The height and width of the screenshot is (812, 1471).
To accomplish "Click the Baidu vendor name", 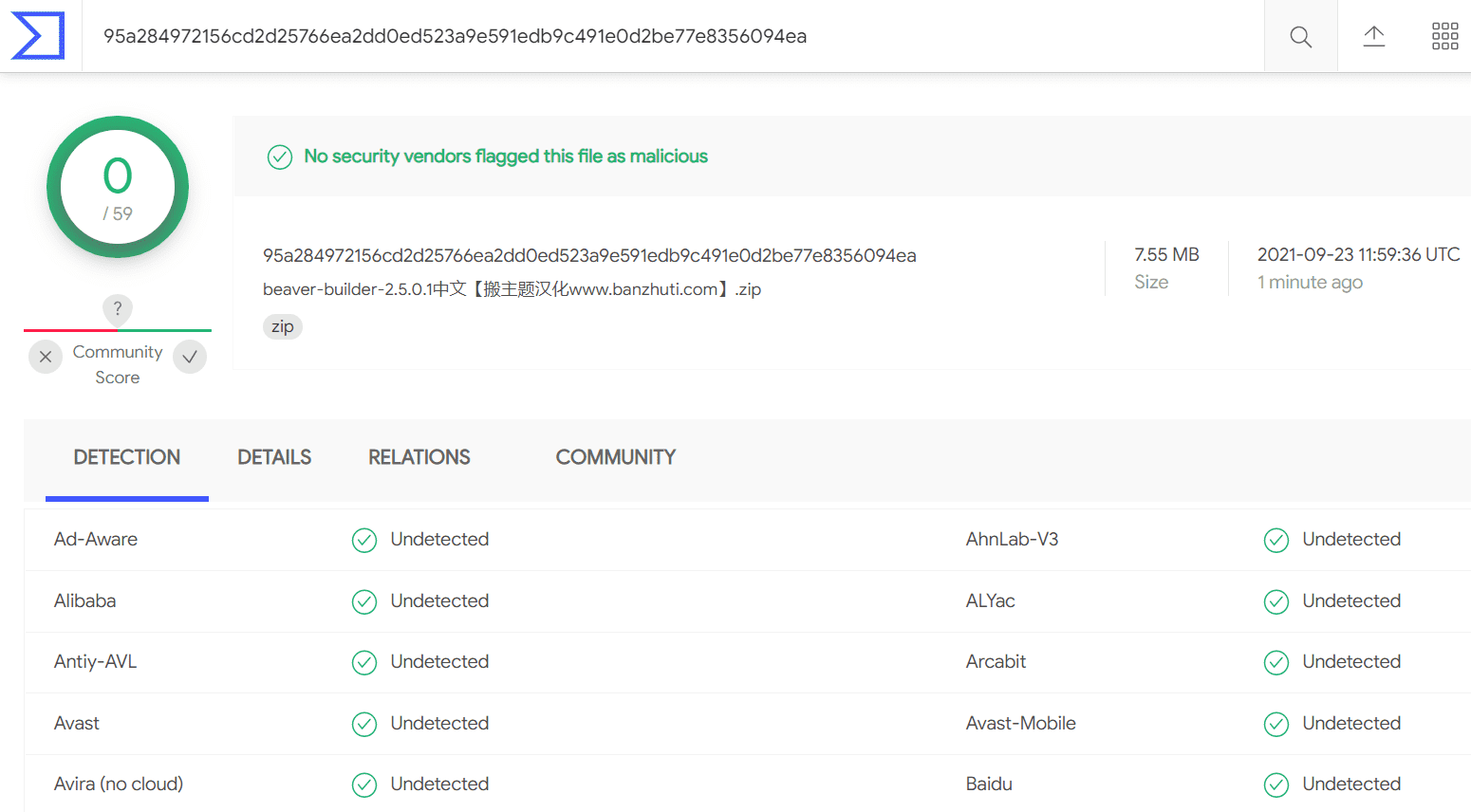I will [x=989, y=784].
